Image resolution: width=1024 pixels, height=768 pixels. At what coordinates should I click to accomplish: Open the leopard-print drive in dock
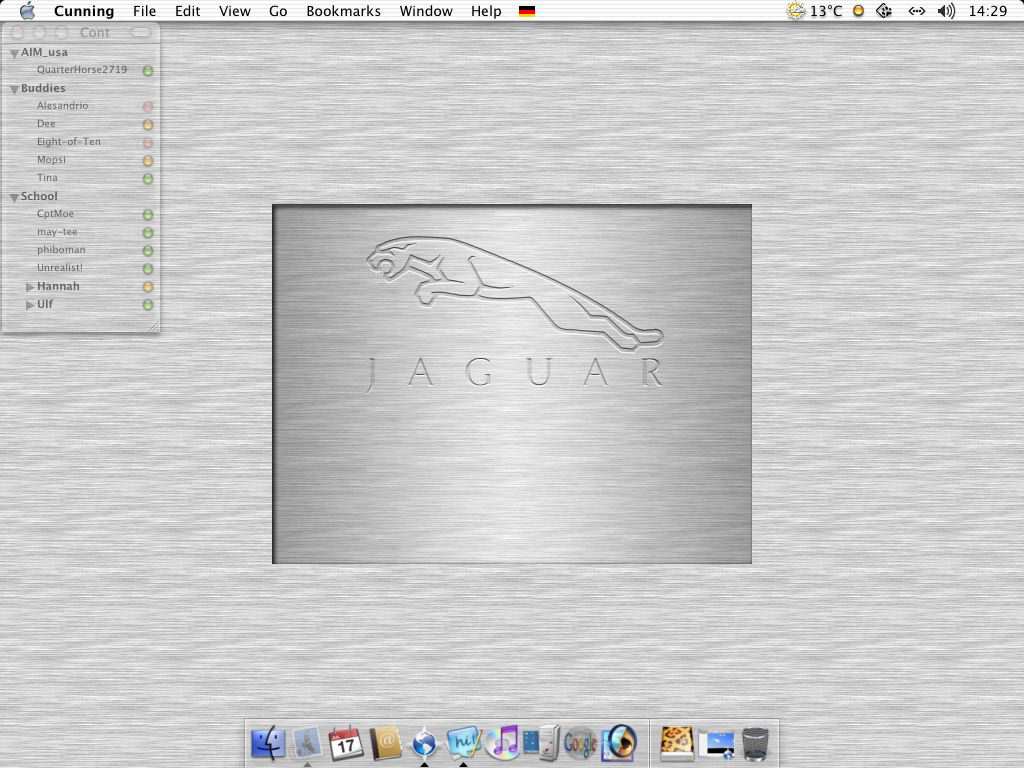(677, 743)
